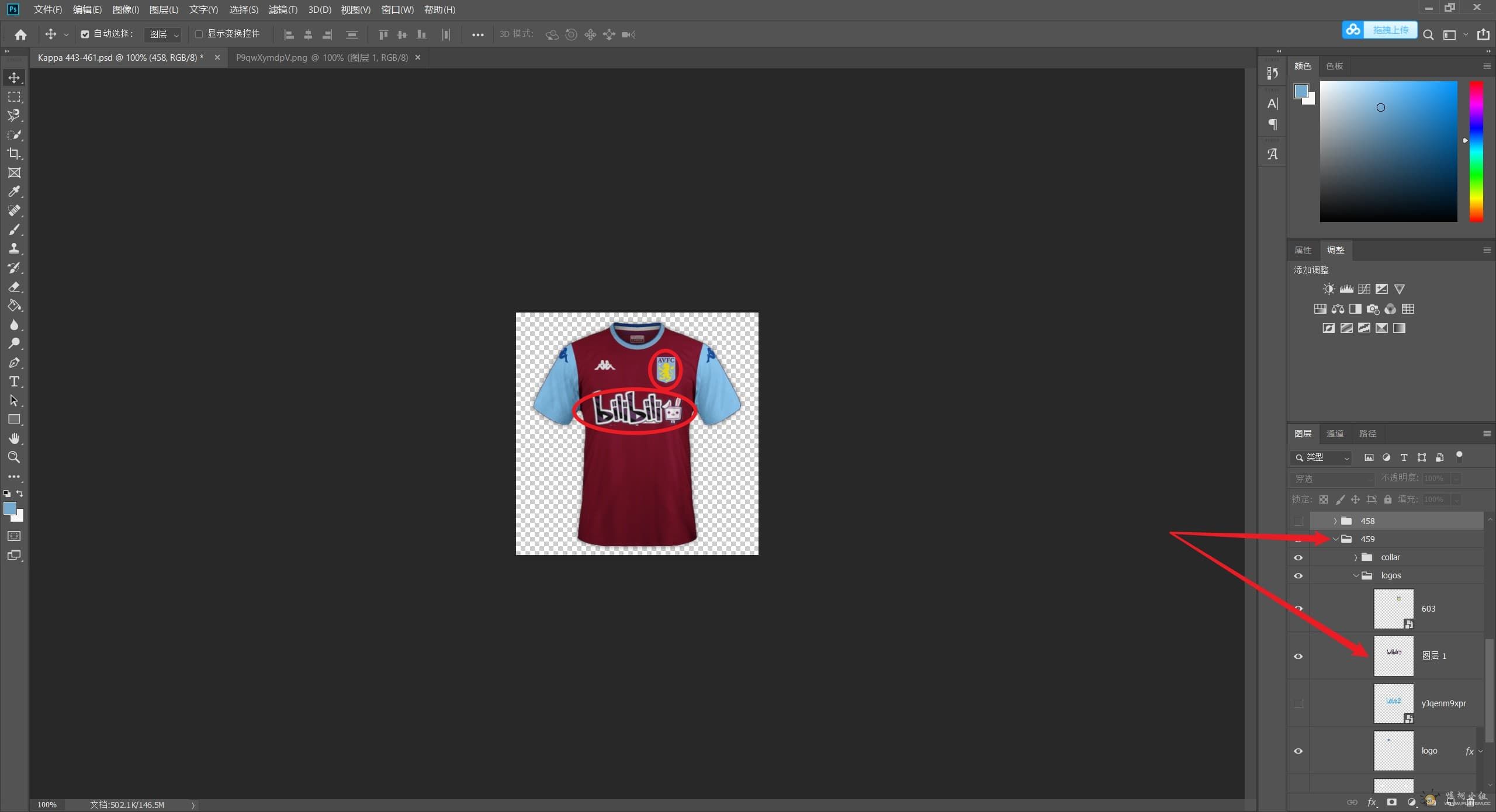The height and width of the screenshot is (812, 1496).
Task: Collapse the 459 group
Action: 1335,539
